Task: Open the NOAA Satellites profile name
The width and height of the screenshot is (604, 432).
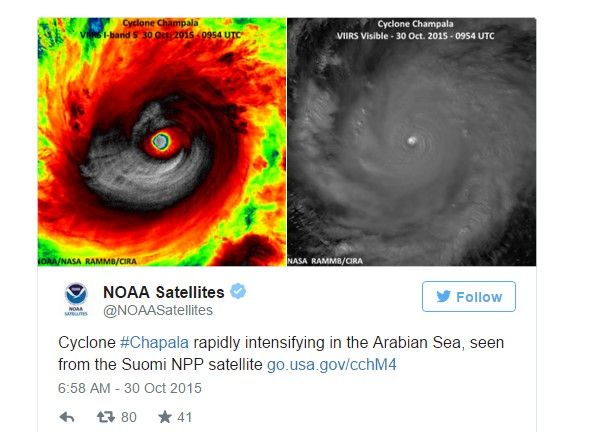Action: pyautogui.click(x=165, y=291)
